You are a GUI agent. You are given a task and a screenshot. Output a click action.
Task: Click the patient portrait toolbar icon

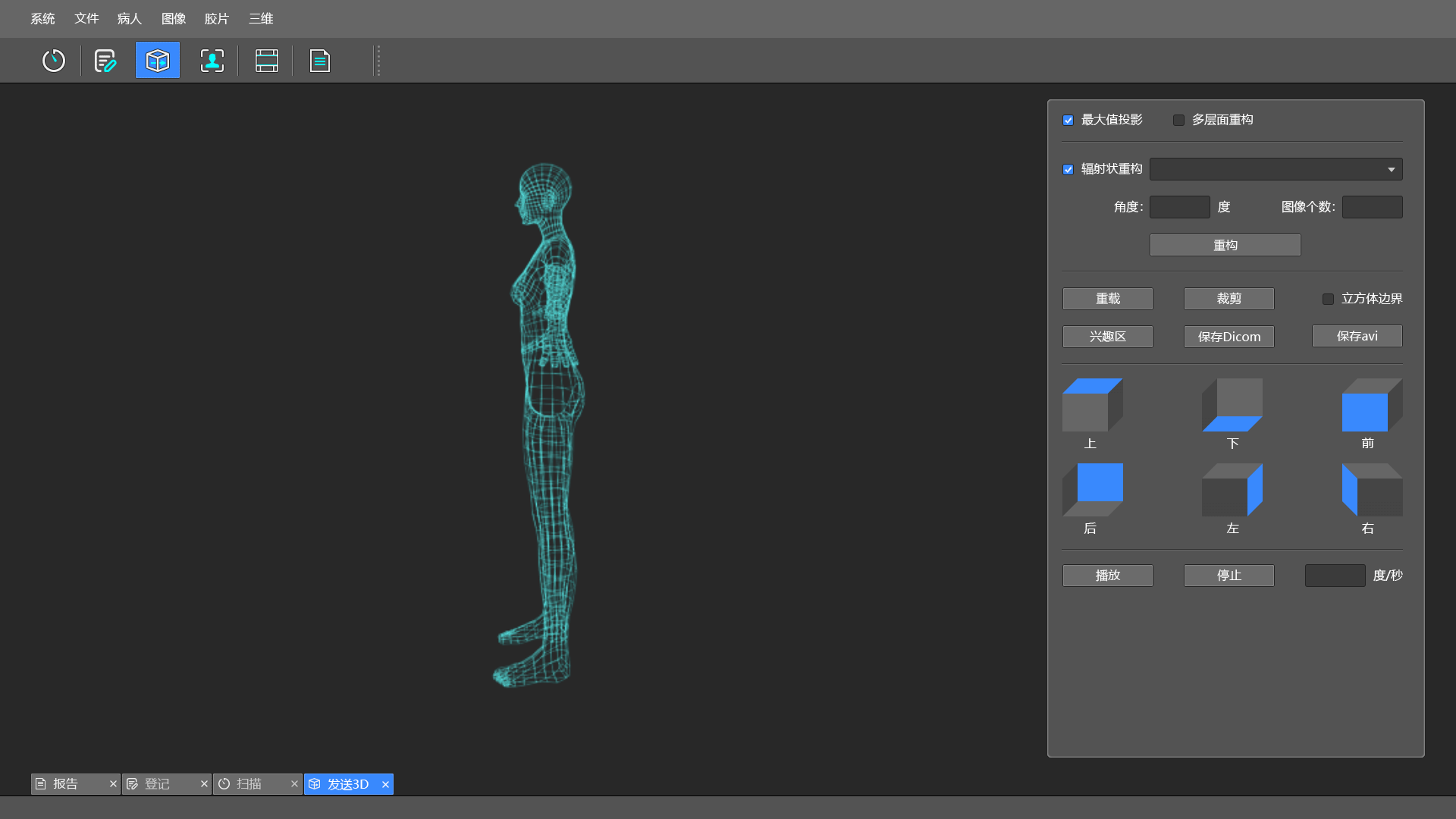pos(212,61)
